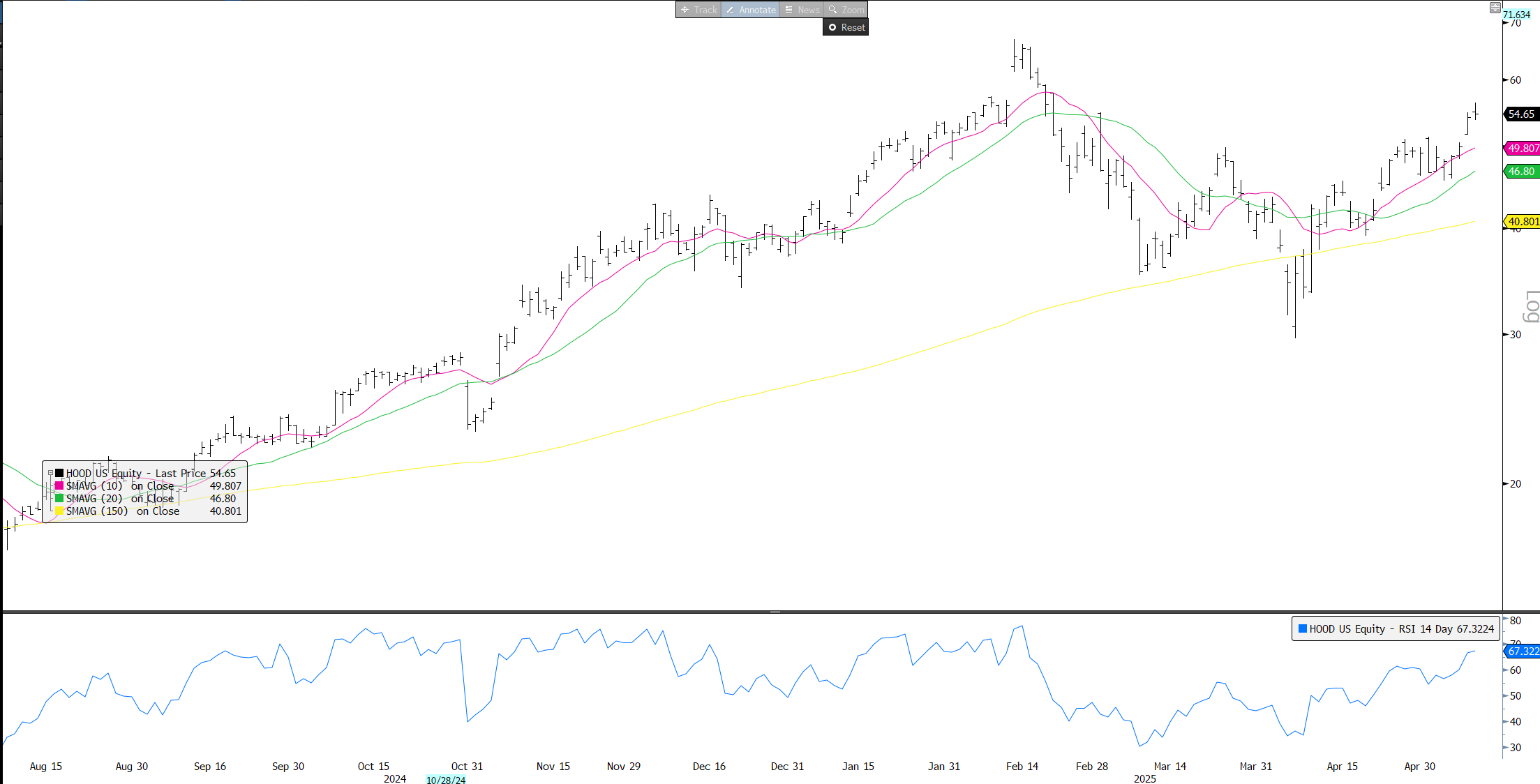Click the Reset zoom button

pos(846,27)
